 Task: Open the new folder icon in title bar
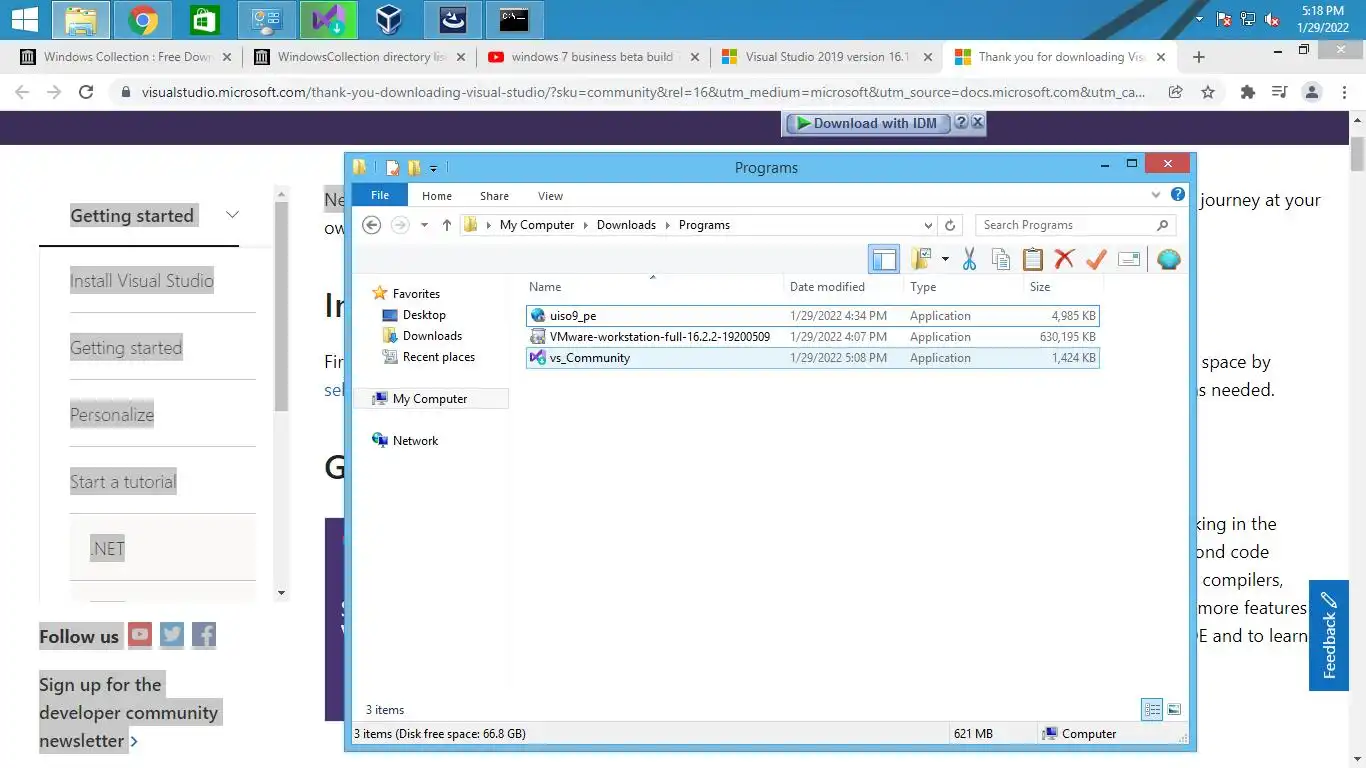coord(413,168)
